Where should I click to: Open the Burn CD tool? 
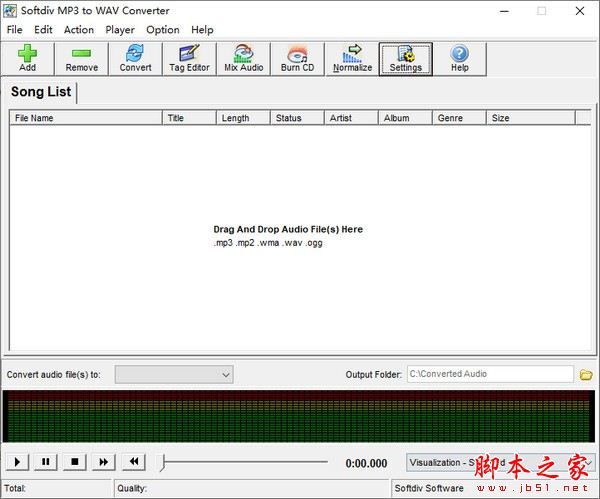pos(297,59)
